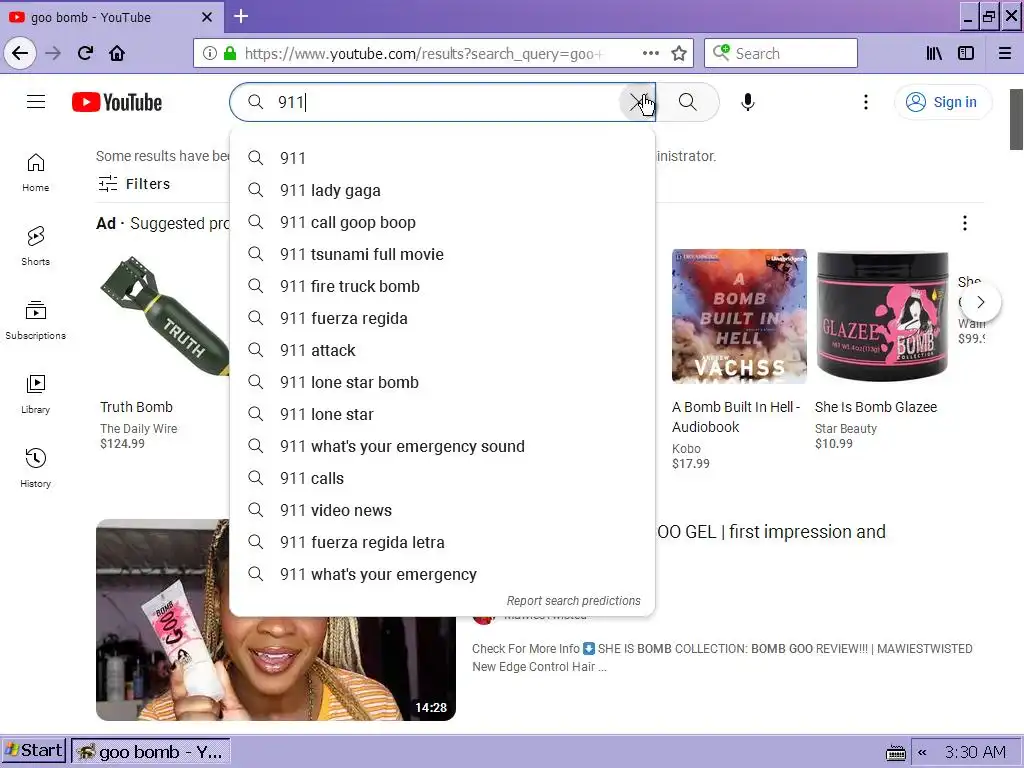Select suggestion '911 lone star'
This screenshot has width=1024, height=768.
point(442,414)
